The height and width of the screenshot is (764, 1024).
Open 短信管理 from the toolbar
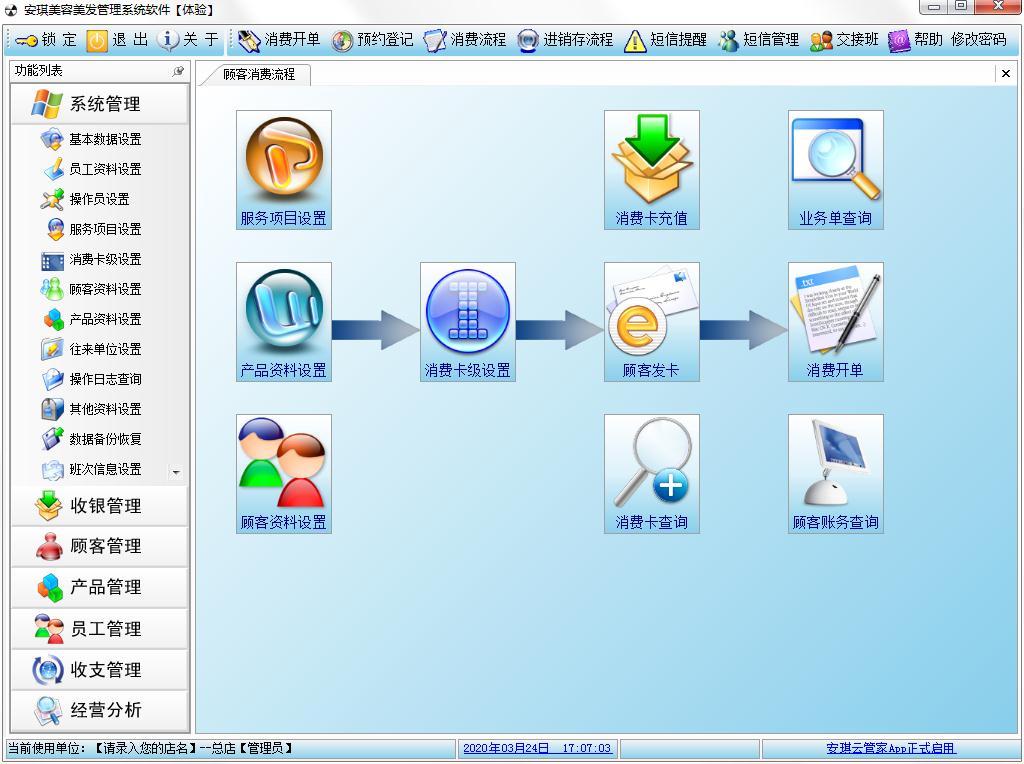point(759,40)
